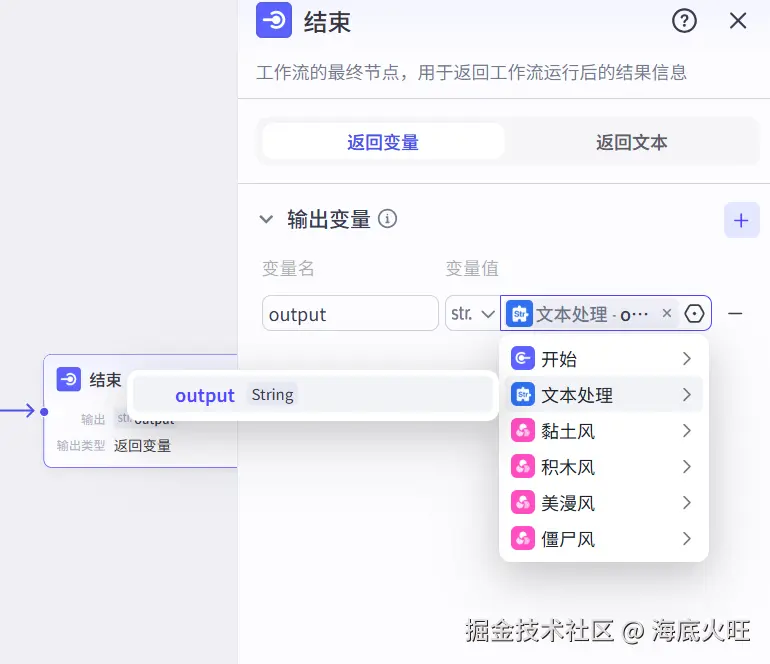
Task: Switch to the 返回变量 tab
Action: pyautogui.click(x=383, y=142)
